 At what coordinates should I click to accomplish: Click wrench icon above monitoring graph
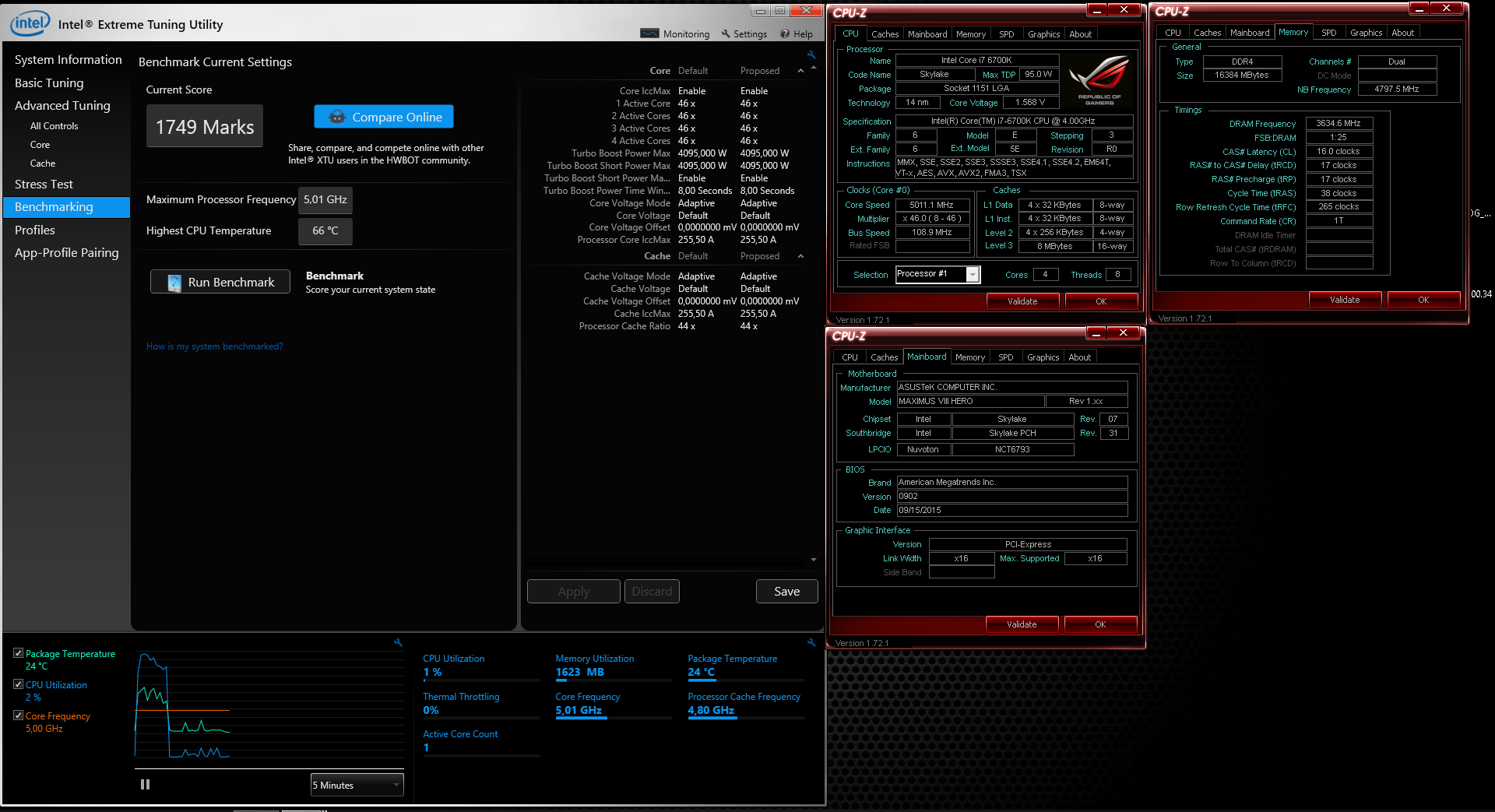tap(398, 642)
